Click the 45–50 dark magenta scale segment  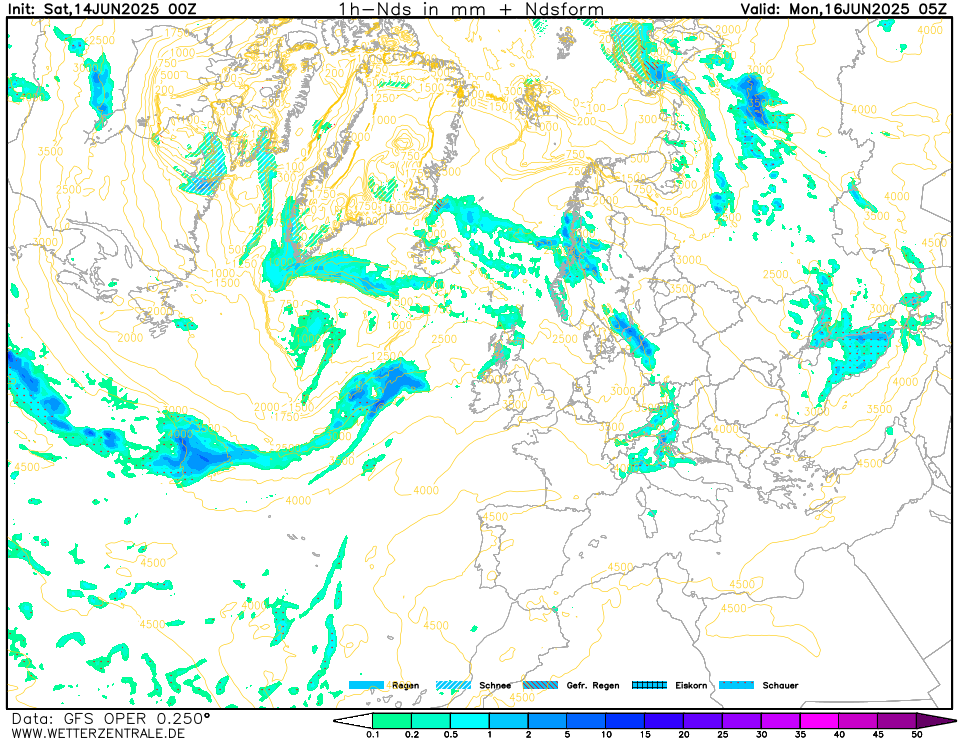pos(897,721)
